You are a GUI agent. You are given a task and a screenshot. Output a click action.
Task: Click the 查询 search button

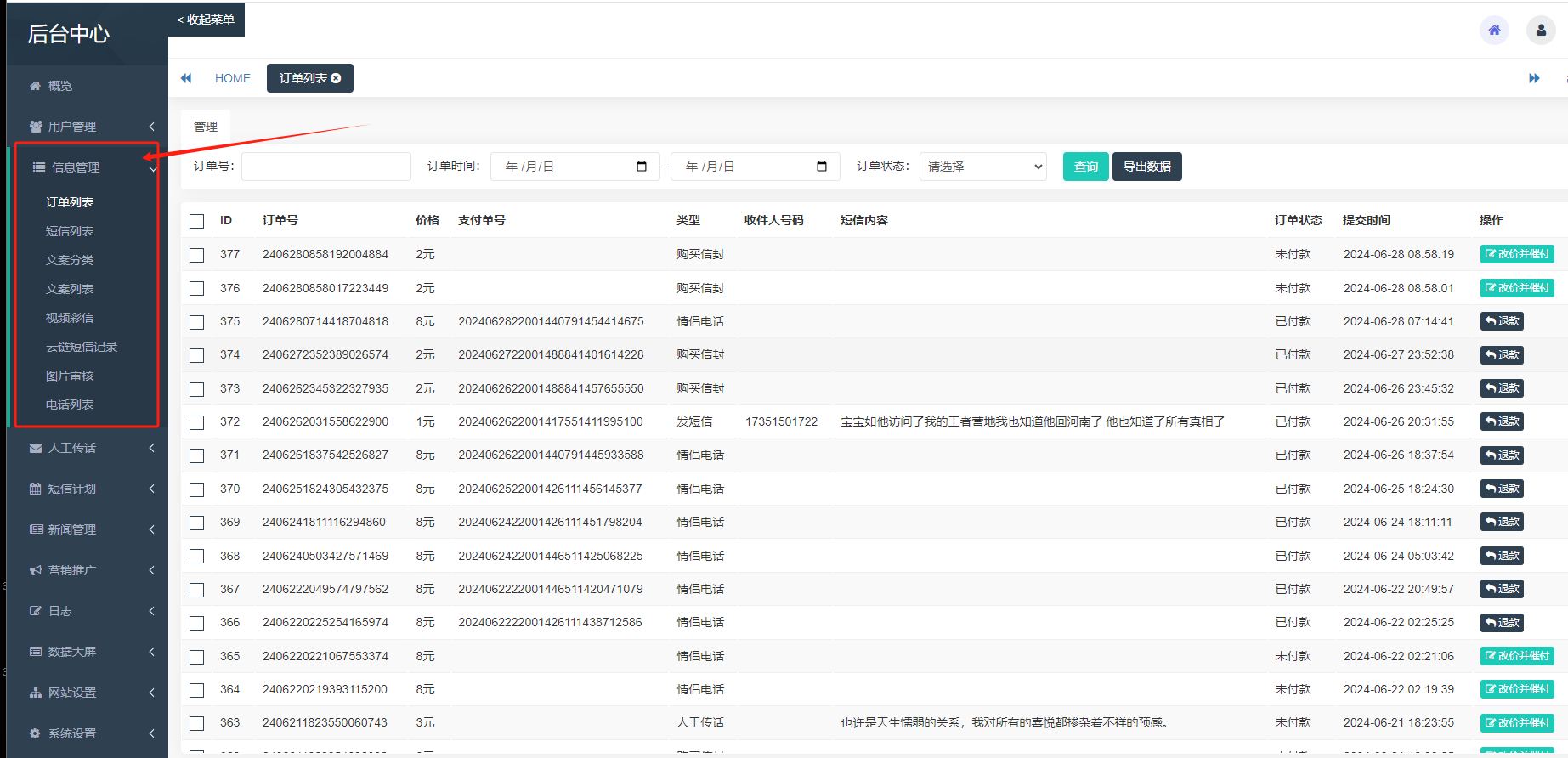pyautogui.click(x=1086, y=167)
